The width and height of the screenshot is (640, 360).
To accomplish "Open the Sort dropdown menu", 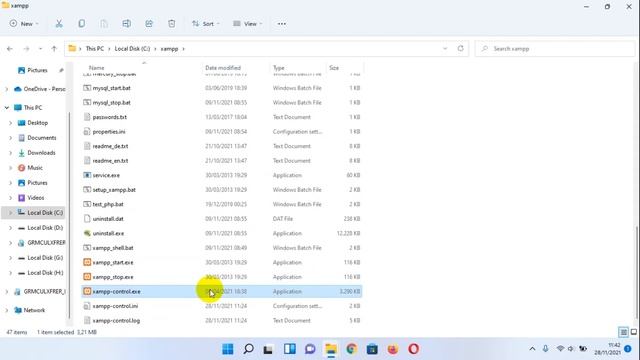I will tap(206, 24).
